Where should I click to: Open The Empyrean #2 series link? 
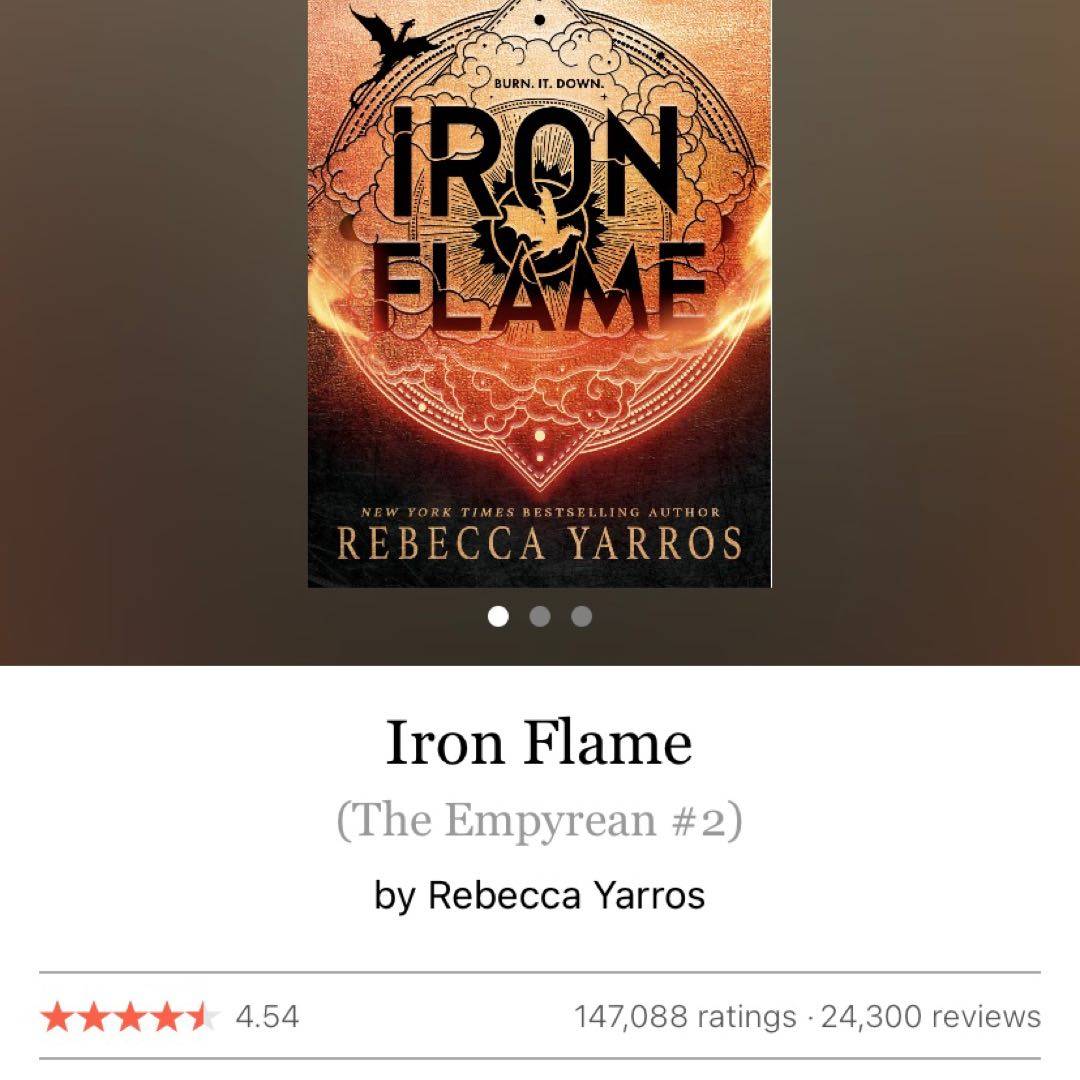pos(539,820)
